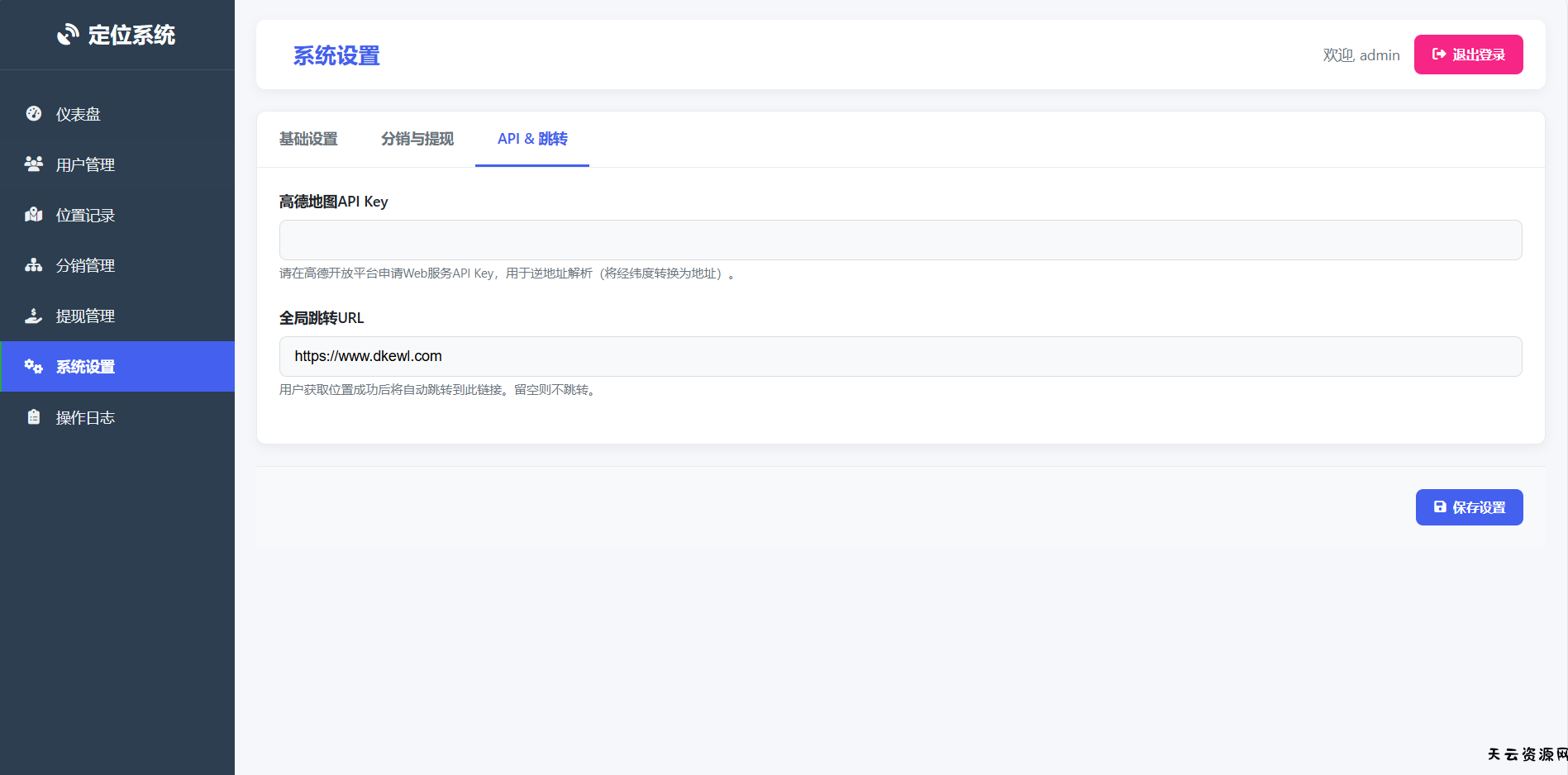1568x775 pixels.
Task: Click the 保存设置 save button
Action: click(1469, 507)
